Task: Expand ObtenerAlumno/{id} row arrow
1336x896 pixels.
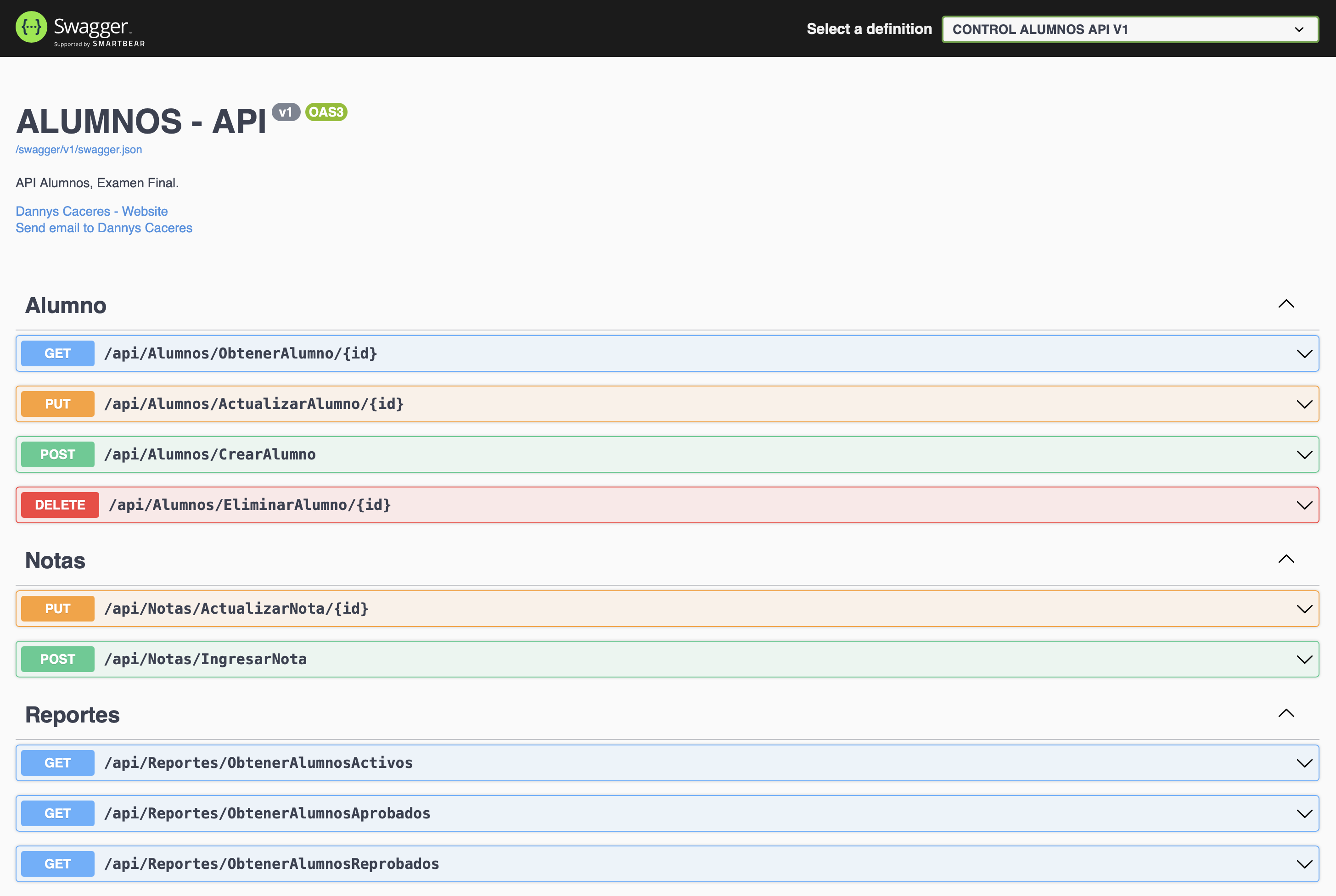Action: pyautogui.click(x=1304, y=354)
